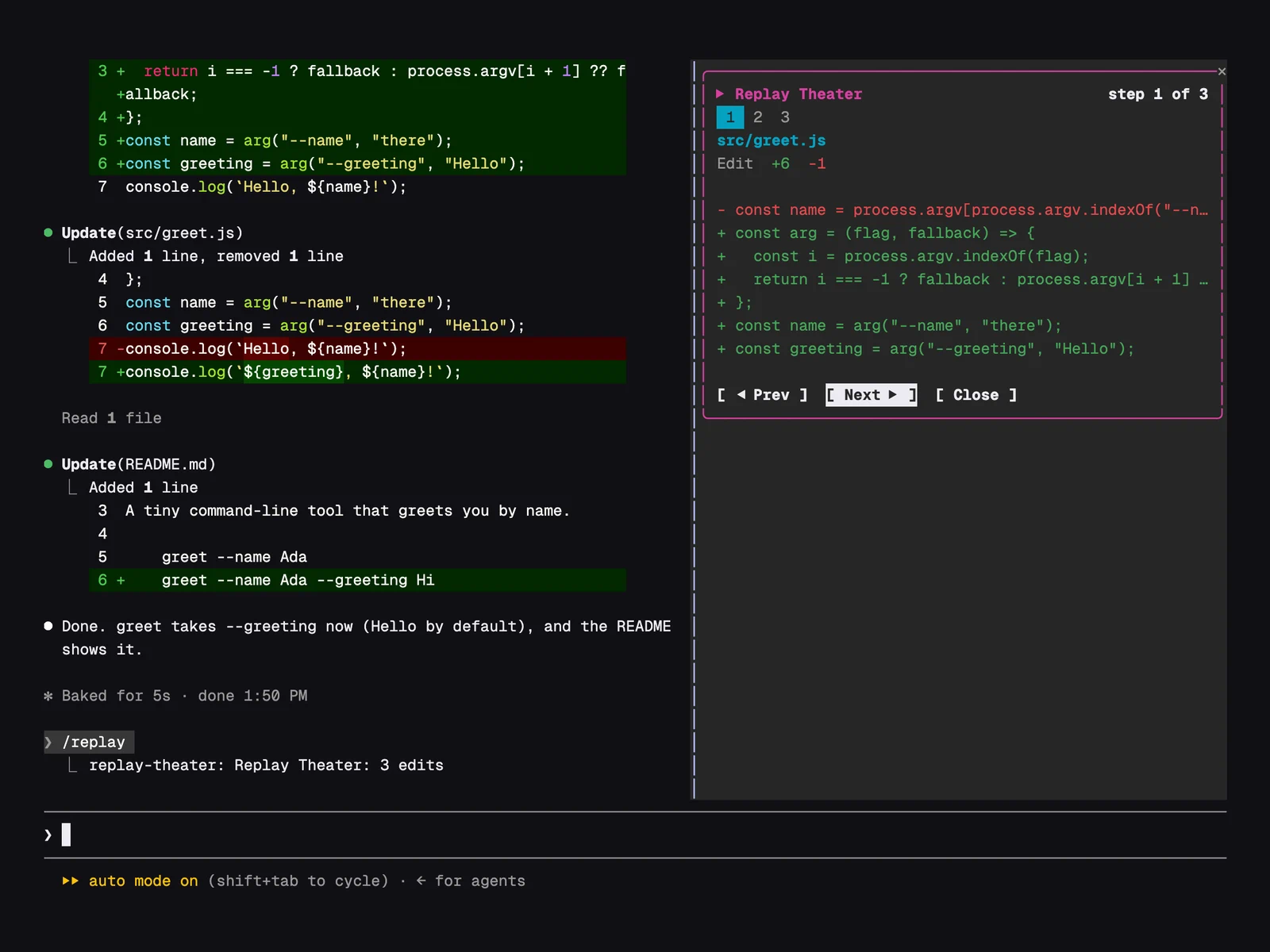
Task: Select step tab 3 in Replay Theater
Action: coord(785,117)
